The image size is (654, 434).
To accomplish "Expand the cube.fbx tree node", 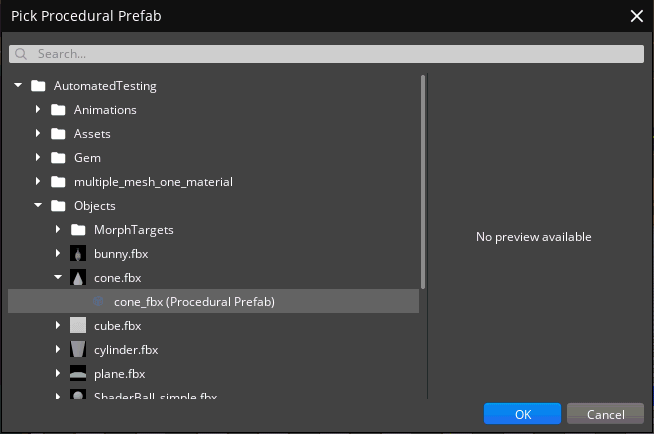I will [x=58, y=326].
